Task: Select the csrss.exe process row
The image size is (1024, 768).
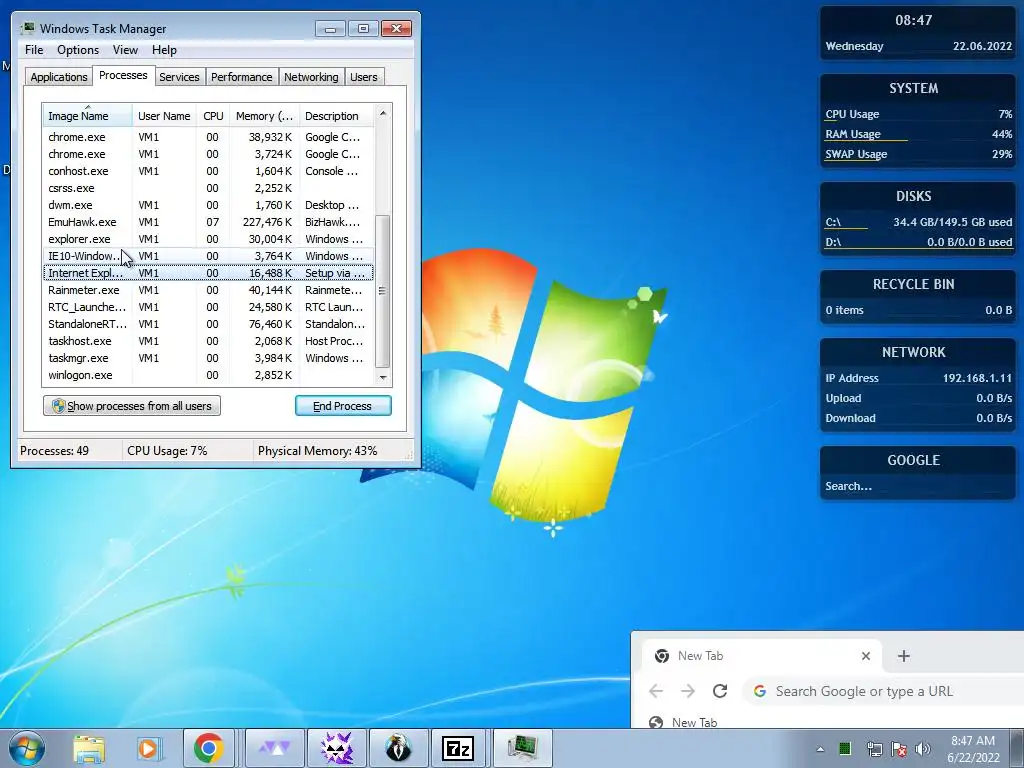Action: click(x=208, y=188)
